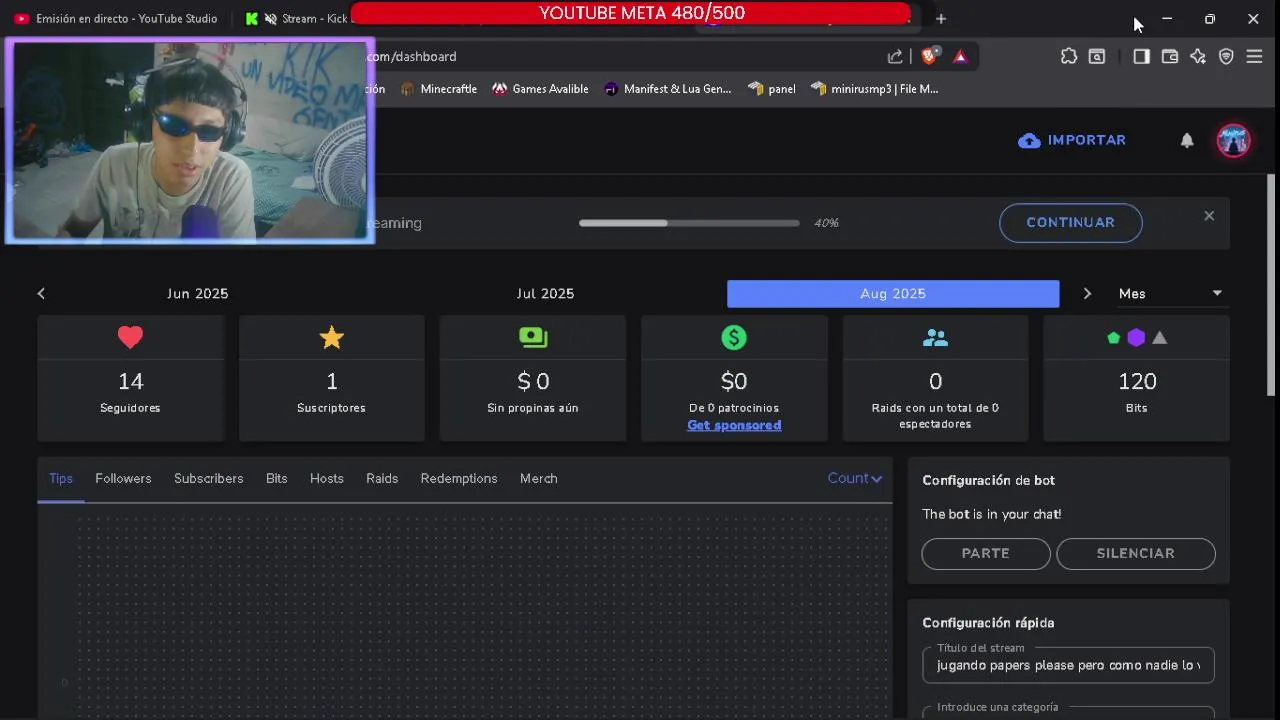Screen dimensions: 1280x720
Task: Click the Configuración rápida heading
Action: point(988,623)
